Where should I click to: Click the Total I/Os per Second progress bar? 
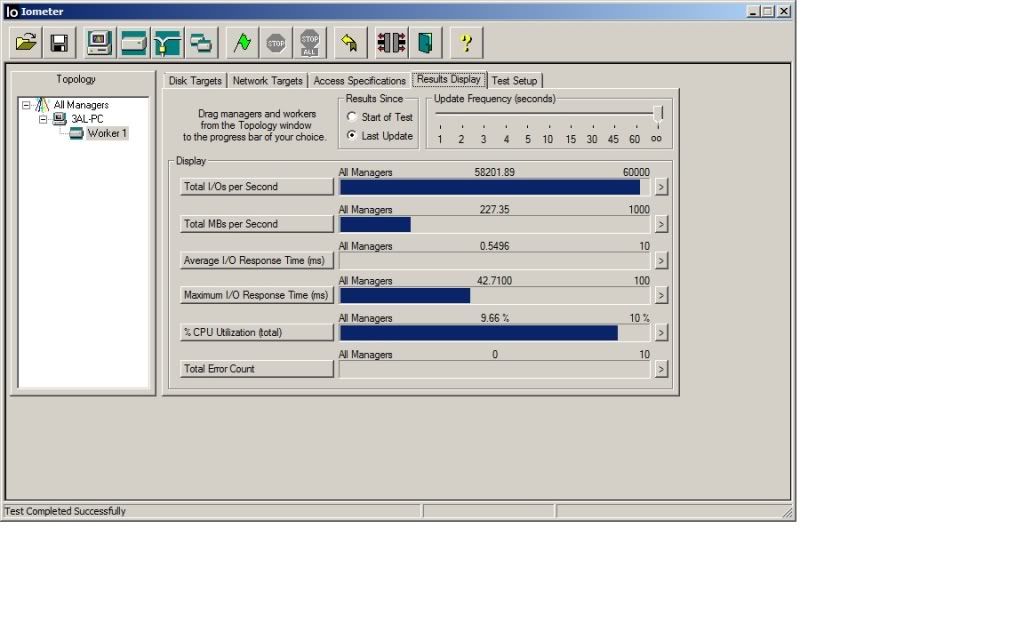click(495, 187)
